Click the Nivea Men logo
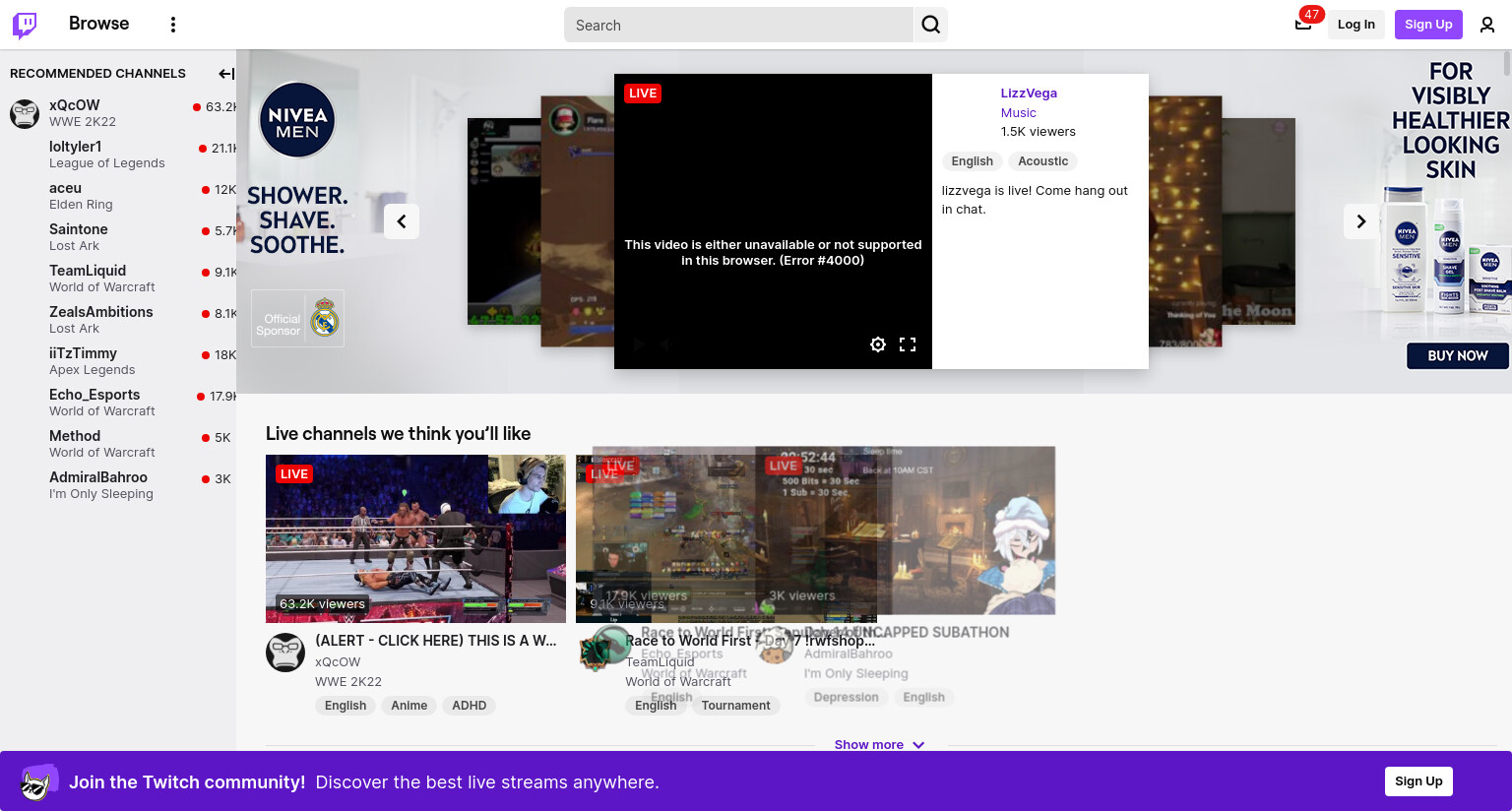Screen dimensions: 1512x811 click(297, 120)
